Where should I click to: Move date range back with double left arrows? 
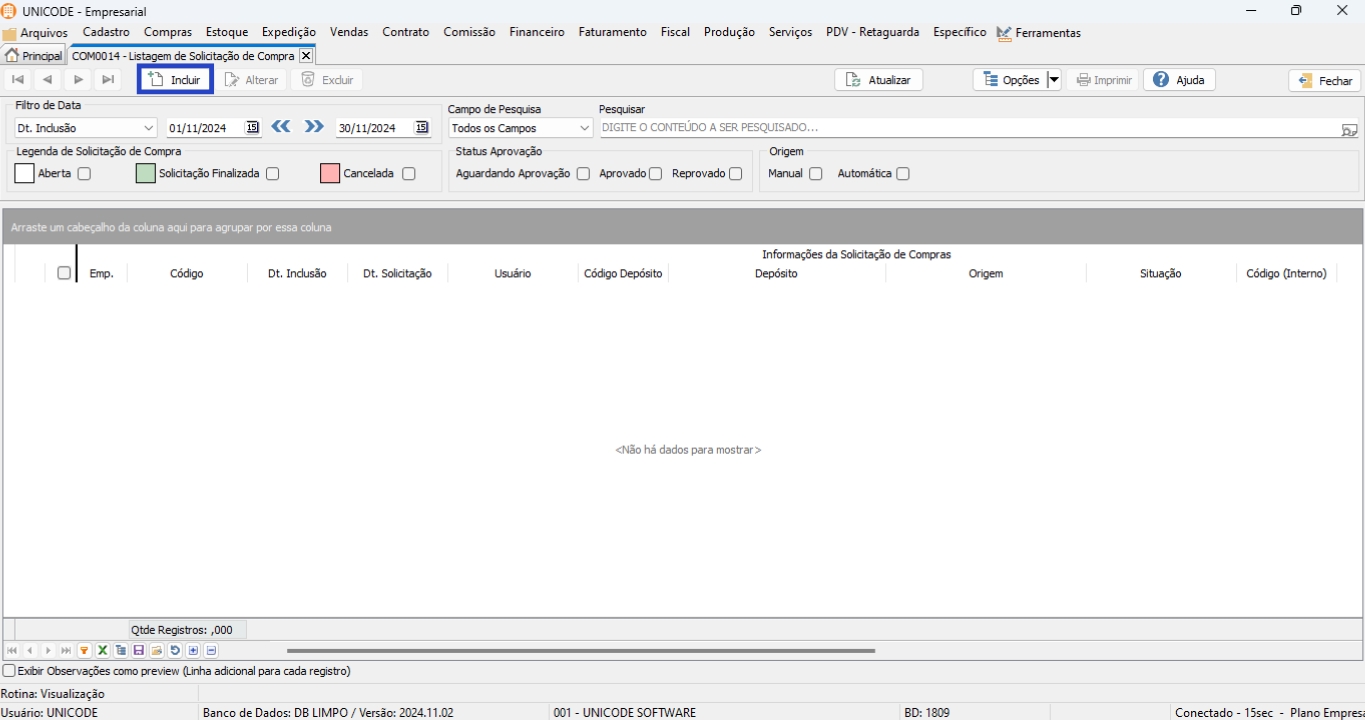pyautogui.click(x=281, y=127)
